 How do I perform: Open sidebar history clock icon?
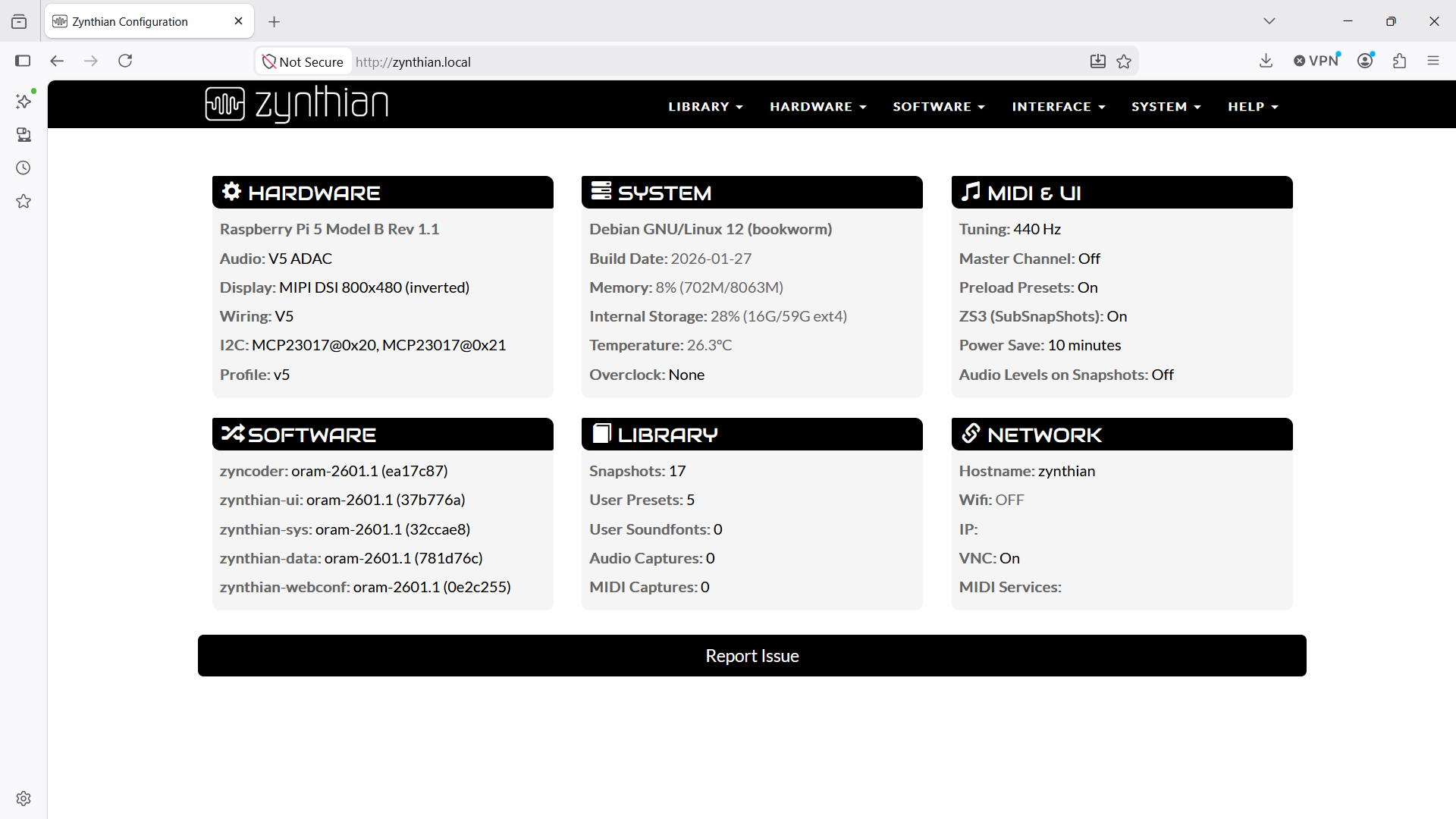pos(24,168)
